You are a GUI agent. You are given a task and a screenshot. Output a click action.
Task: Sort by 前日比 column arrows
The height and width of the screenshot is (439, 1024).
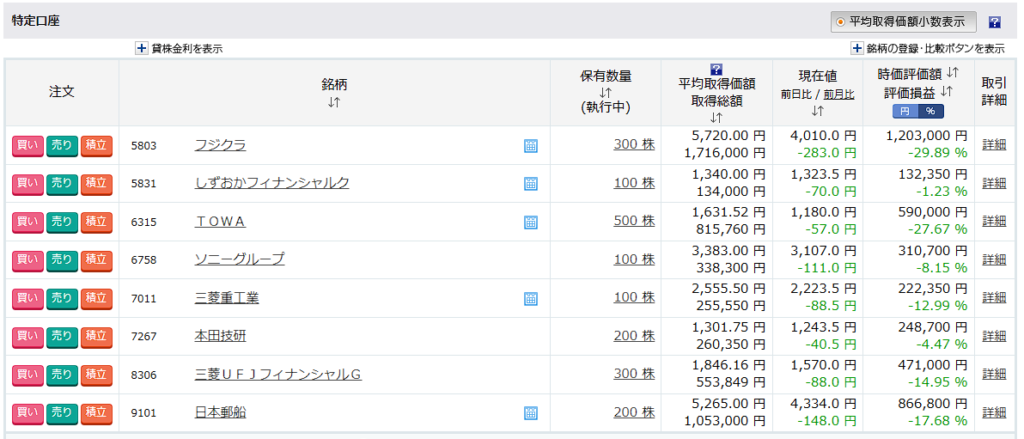point(818,110)
